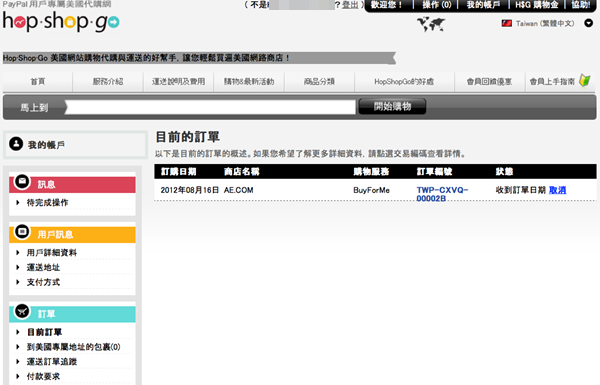Open the 購物&最新活動 navigation tab
This screenshot has width=600, height=385.
click(x=249, y=82)
